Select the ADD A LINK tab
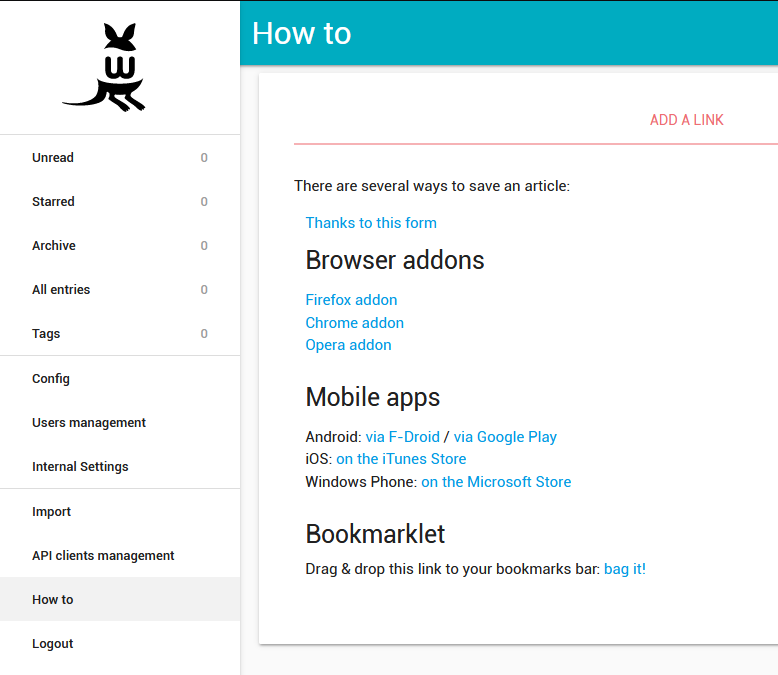The width and height of the screenshot is (778, 675). [x=686, y=120]
